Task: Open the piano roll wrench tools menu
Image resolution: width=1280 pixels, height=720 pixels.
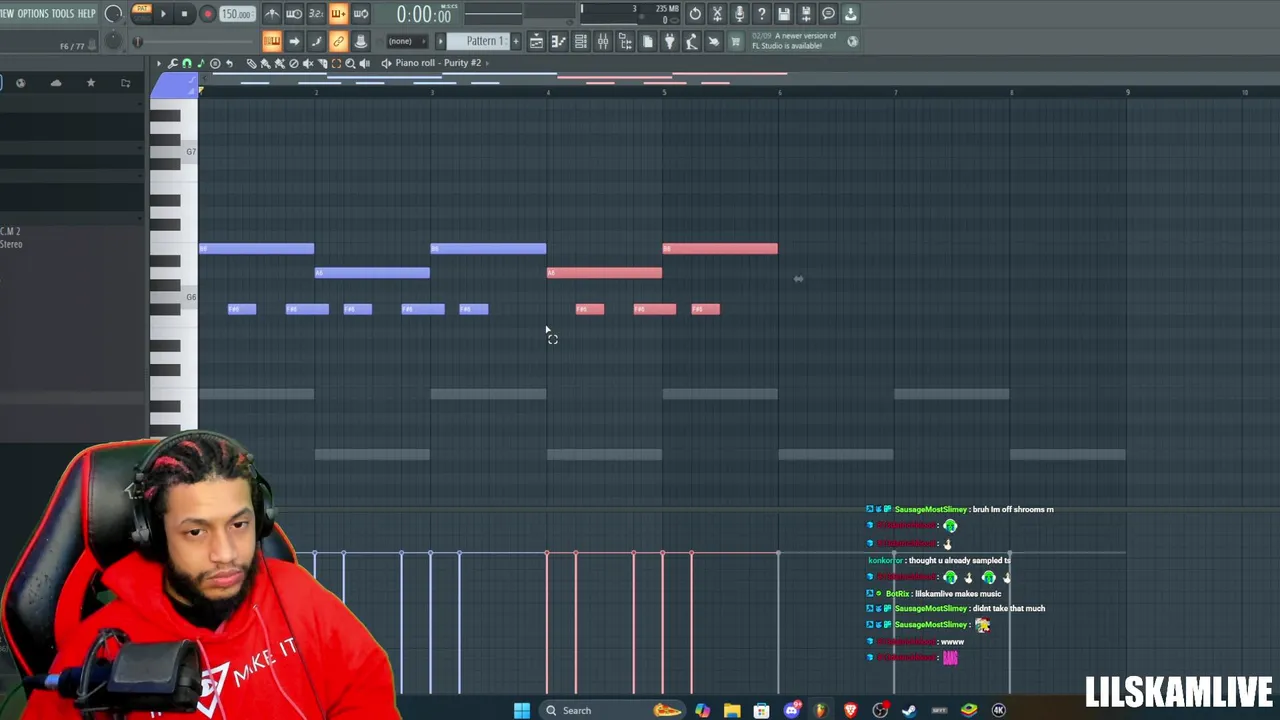Action: [172, 63]
